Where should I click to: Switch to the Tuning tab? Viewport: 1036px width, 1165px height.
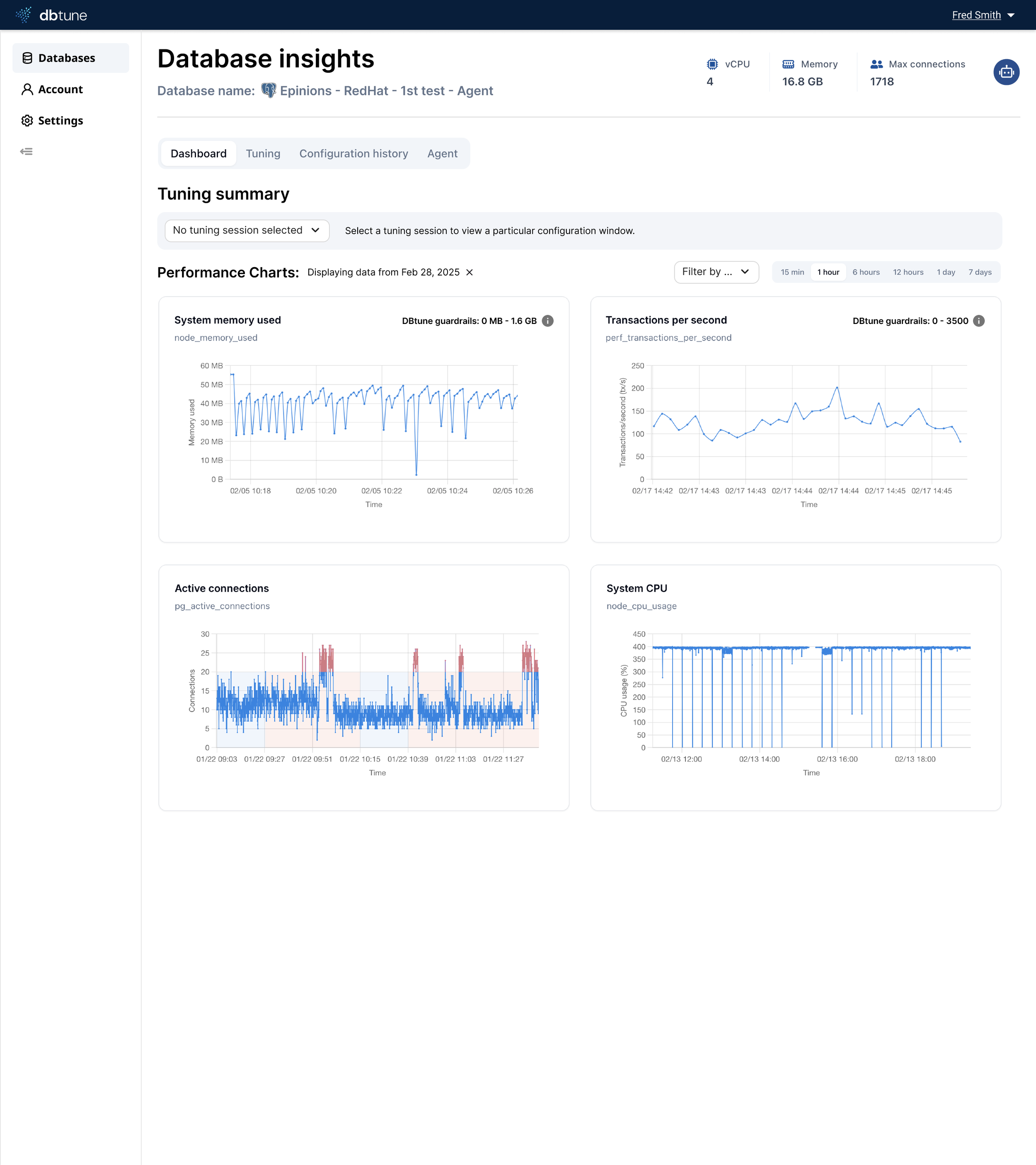[x=263, y=154]
